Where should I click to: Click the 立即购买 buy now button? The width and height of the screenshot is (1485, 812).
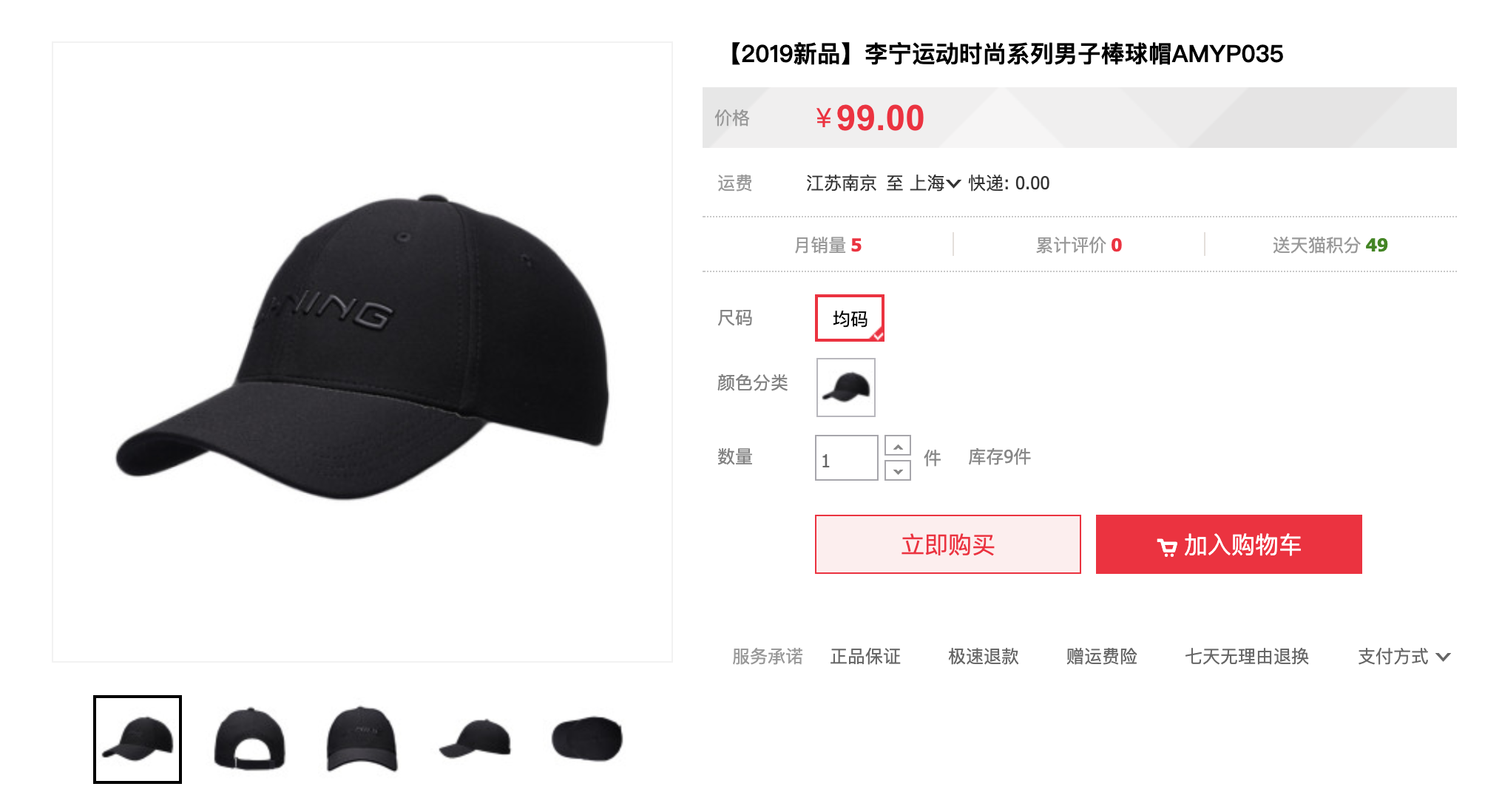(x=948, y=544)
